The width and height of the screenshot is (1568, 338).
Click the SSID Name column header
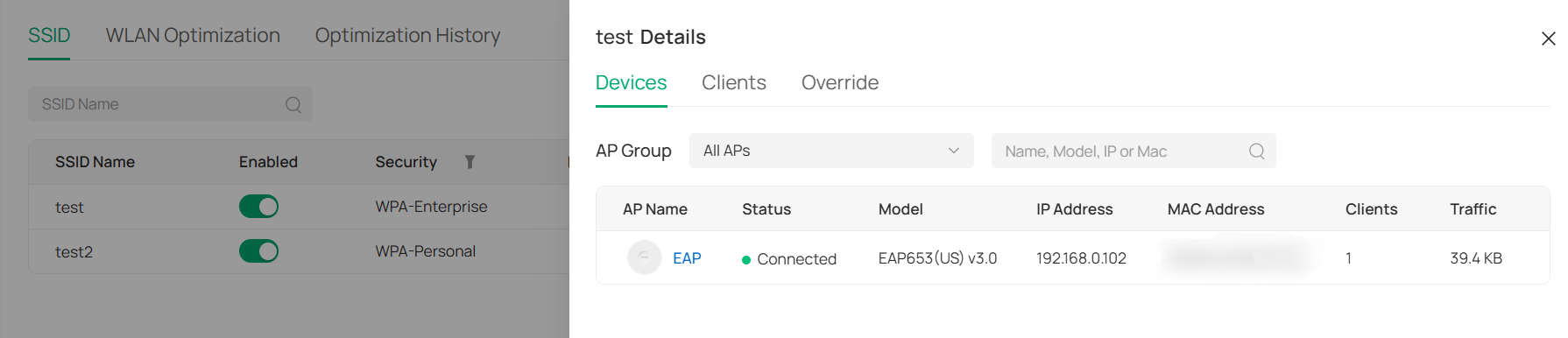(x=95, y=162)
